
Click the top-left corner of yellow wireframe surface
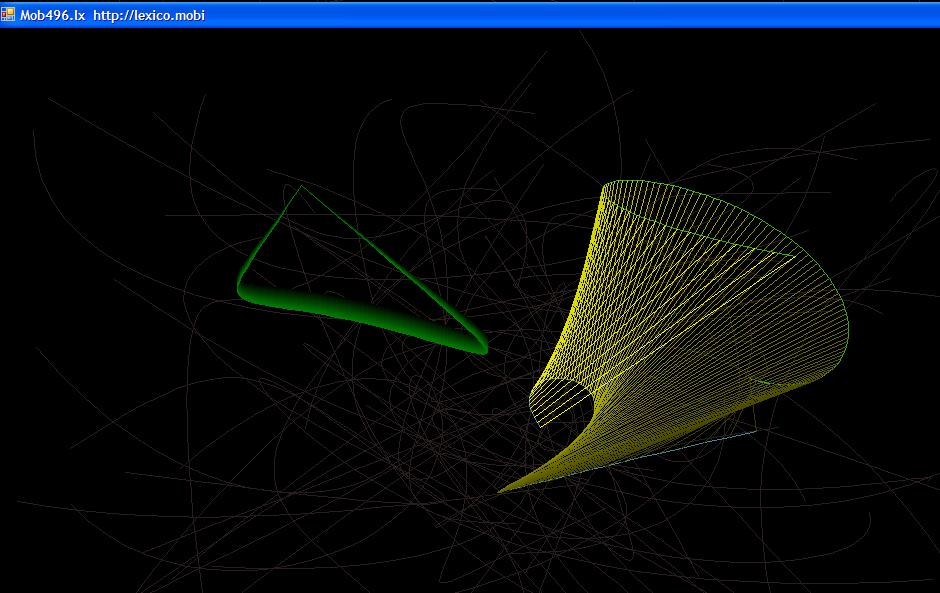[x=605, y=186]
